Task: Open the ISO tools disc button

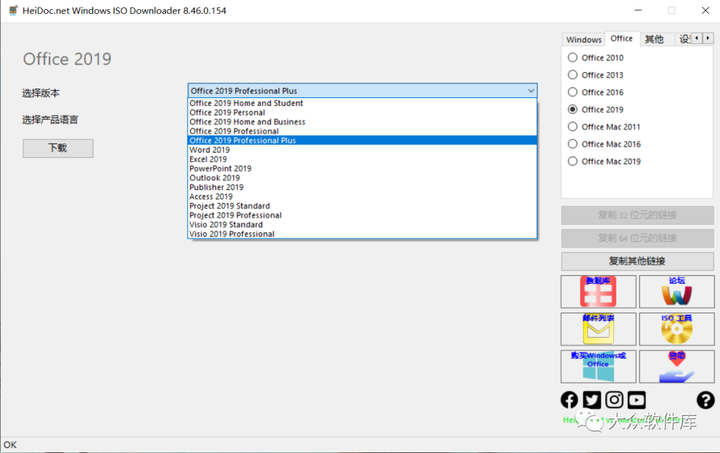Action: point(677,329)
